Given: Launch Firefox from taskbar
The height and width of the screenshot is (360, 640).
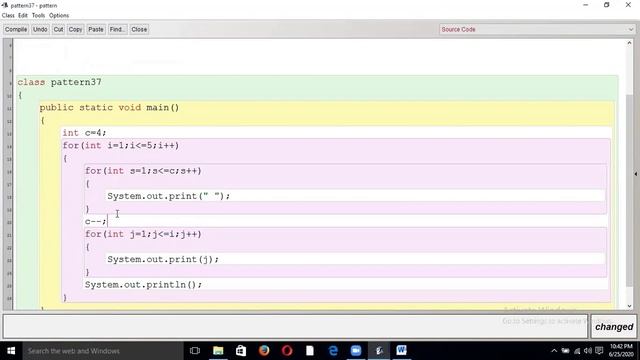Looking at the screenshot, I should (x=264, y=351).
